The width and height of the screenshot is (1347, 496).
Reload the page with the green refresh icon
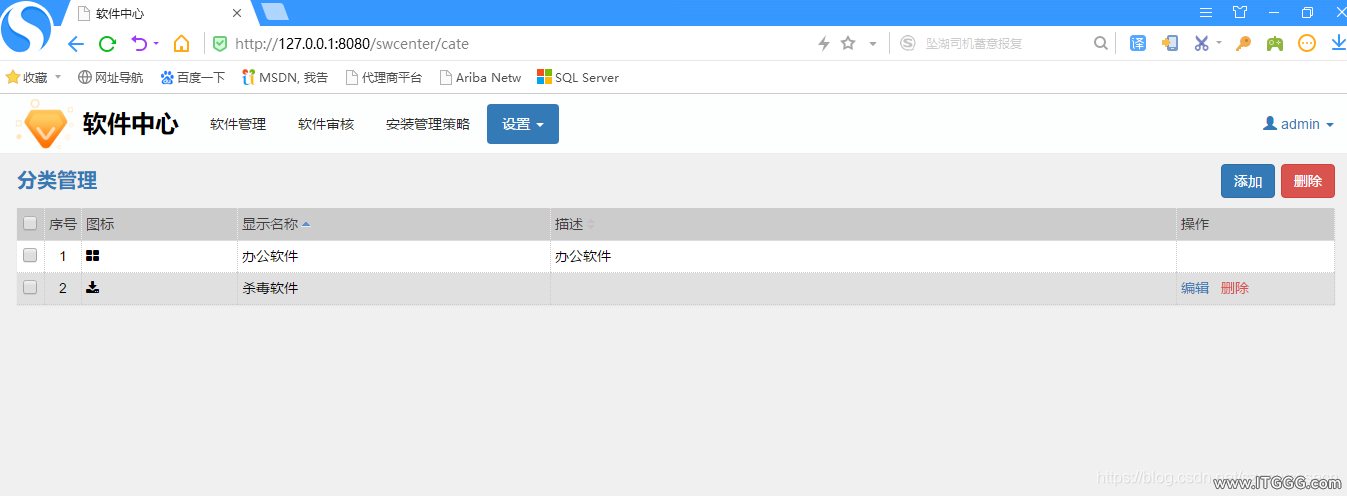pyautogui.click(x=107, y=43)
